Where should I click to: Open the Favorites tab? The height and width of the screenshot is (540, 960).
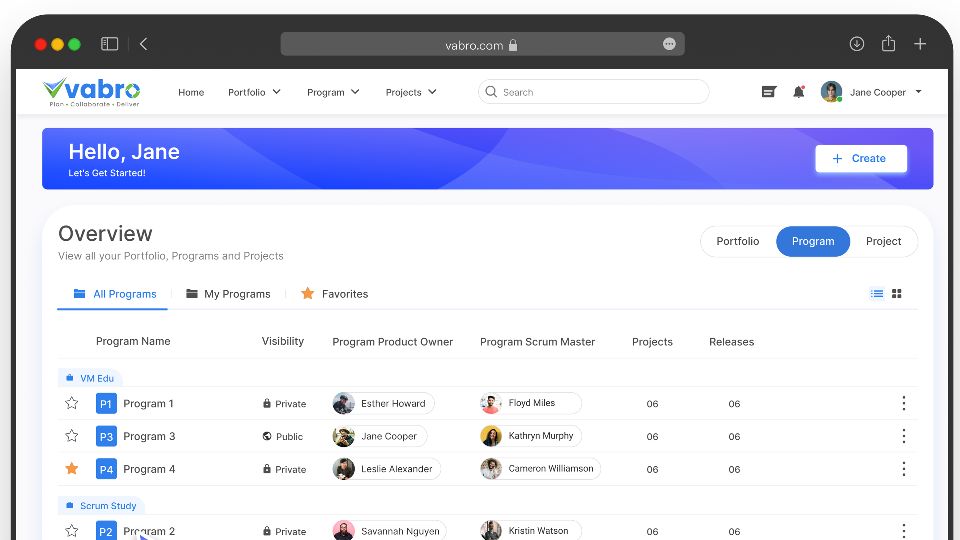point(335,294)
